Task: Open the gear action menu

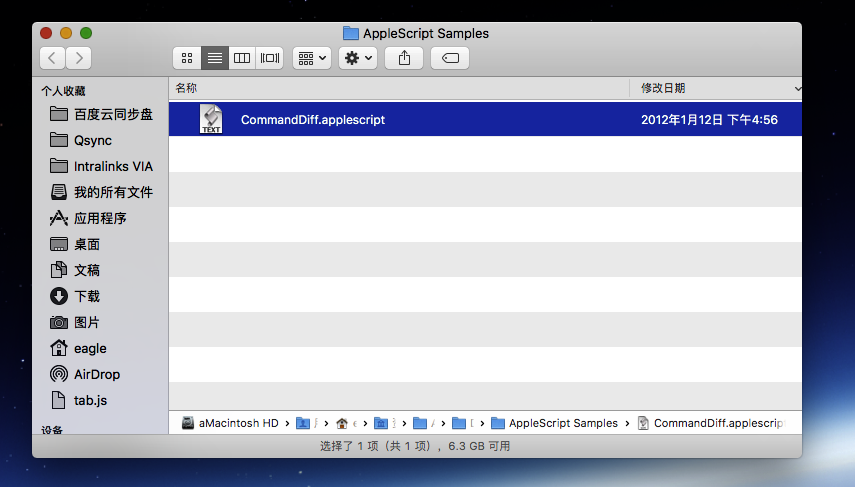Action: [x=358, y=58]
